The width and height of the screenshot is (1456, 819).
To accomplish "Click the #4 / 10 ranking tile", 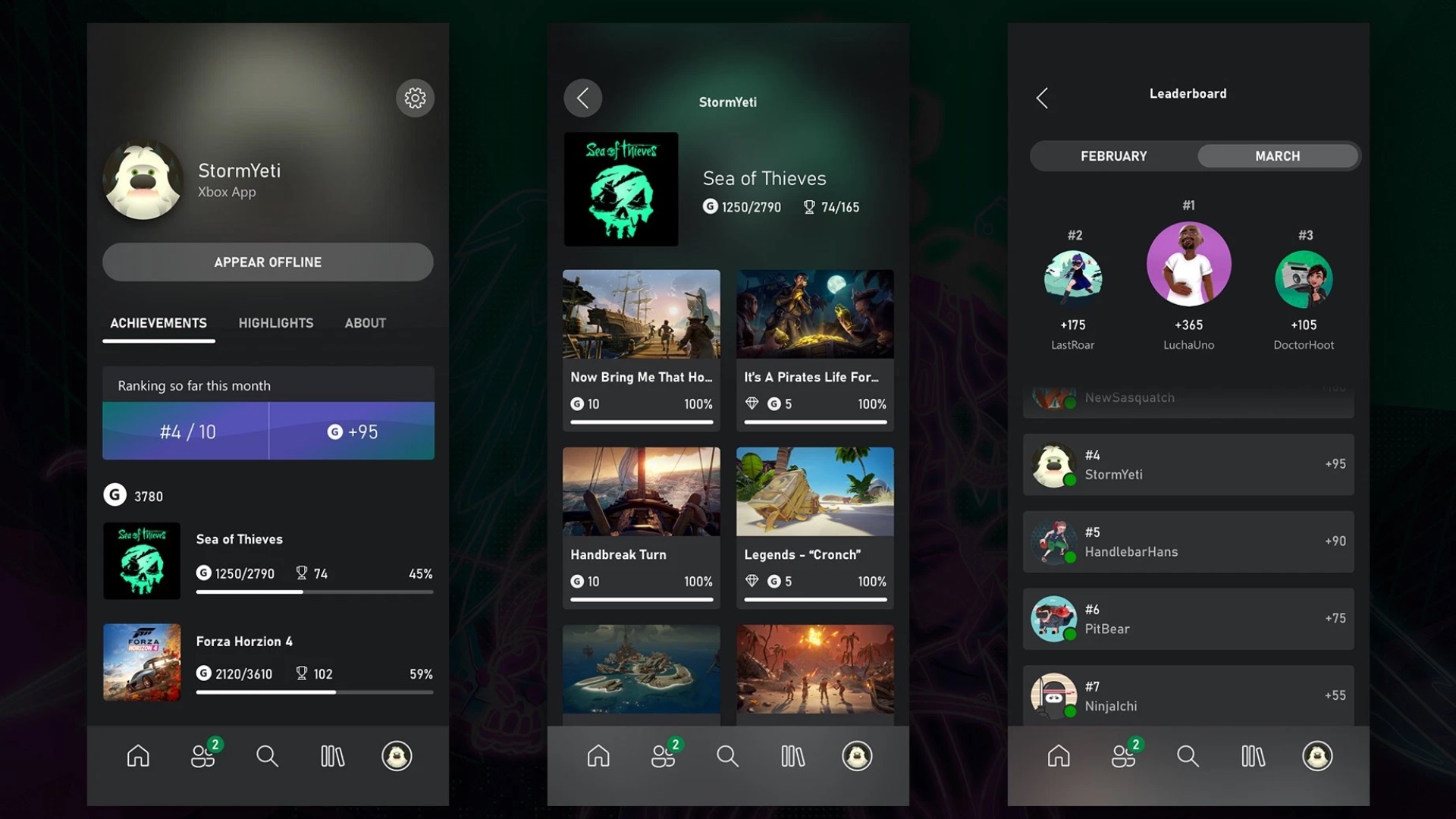I will (186, 431).
